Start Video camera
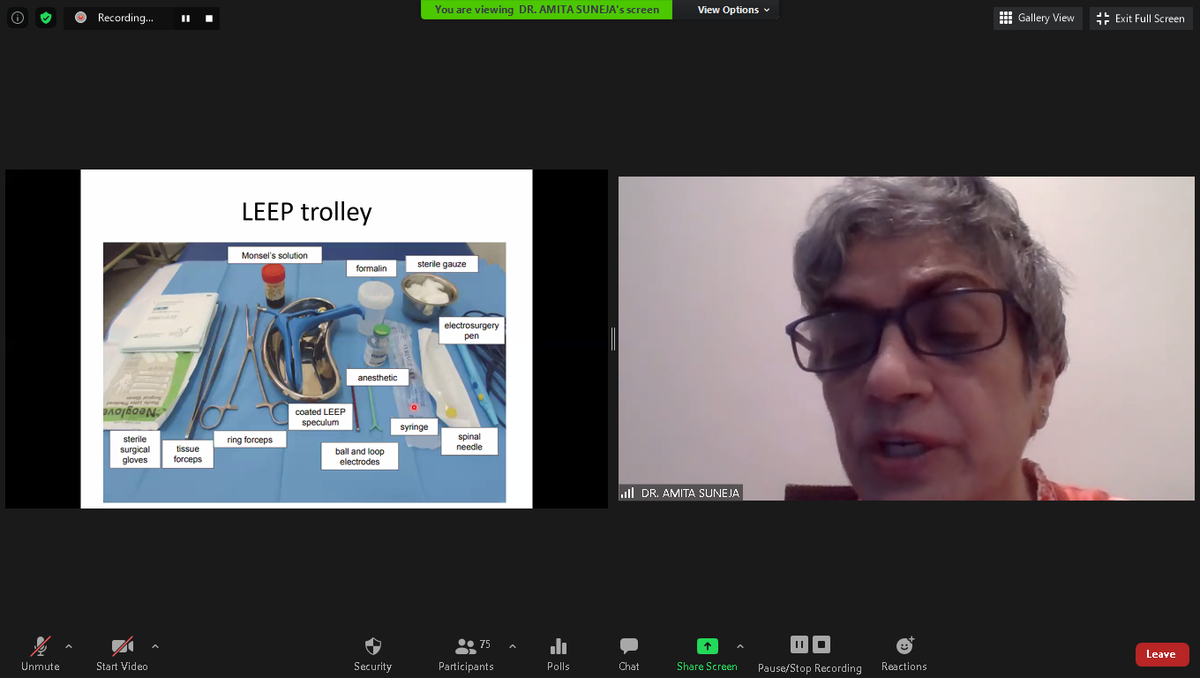The height and width of the screenshot is (678, 1200). pyautogui.click(x=122, y=653)
